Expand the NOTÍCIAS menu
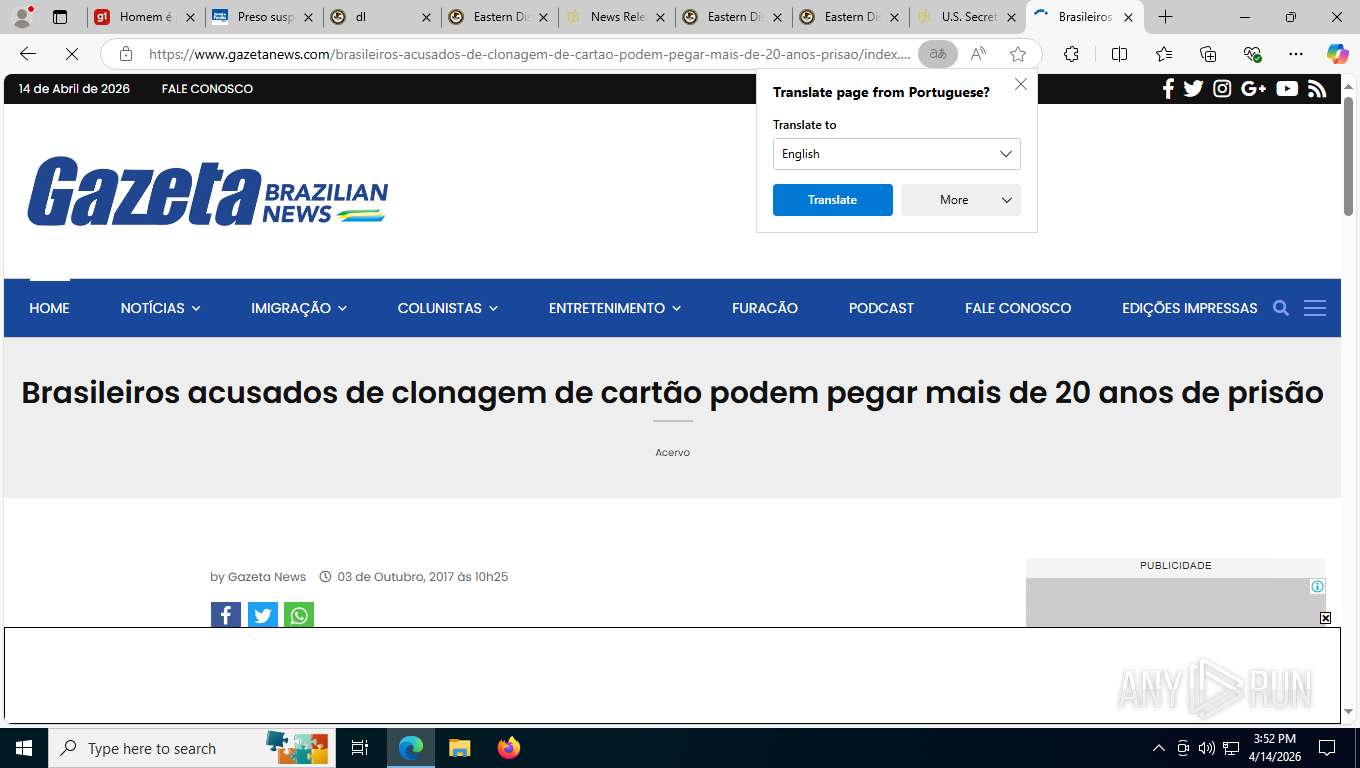Image resolution: width=1360 pixels, height=768 pixels. (160, 308)
